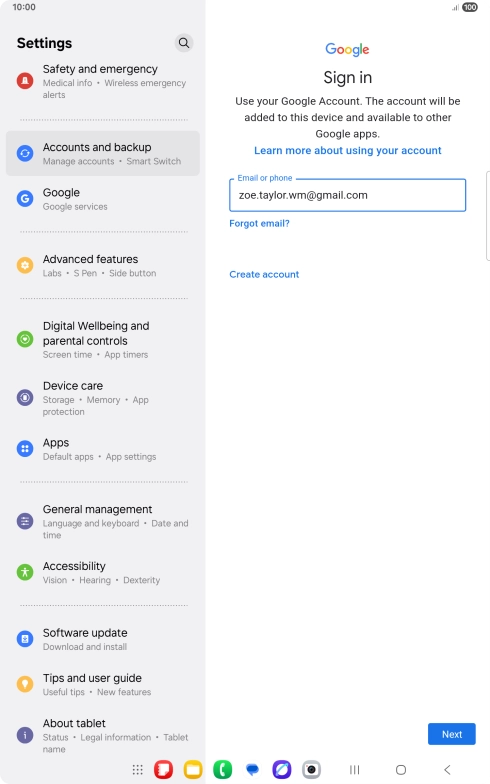The height and width of the screenshot is (784, 490).
Task: Click the Forgot email? link
Action: (260, 224)
